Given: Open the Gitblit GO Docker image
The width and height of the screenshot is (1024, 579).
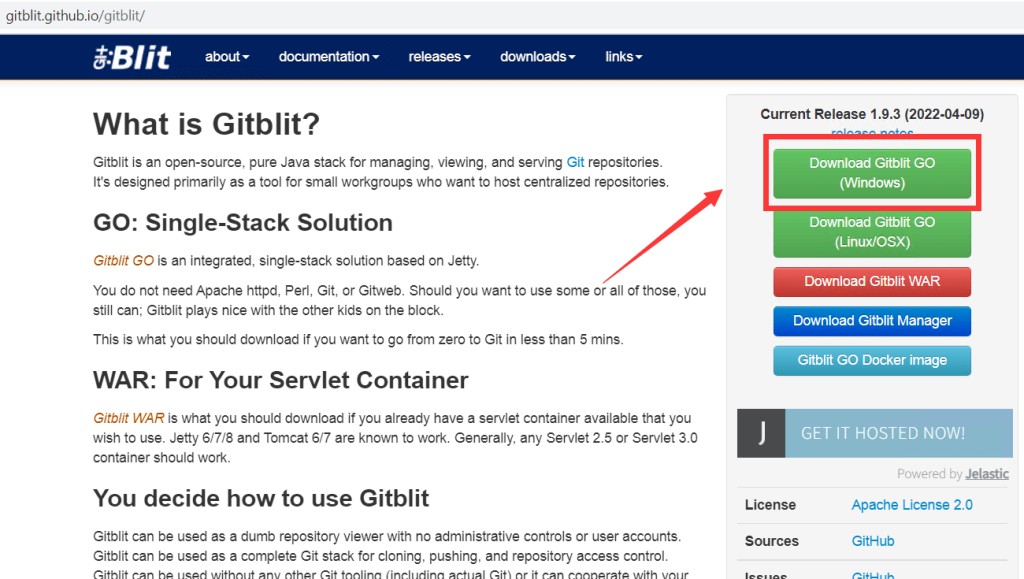Looking at the screenshot, I should [x=872, y=360].
